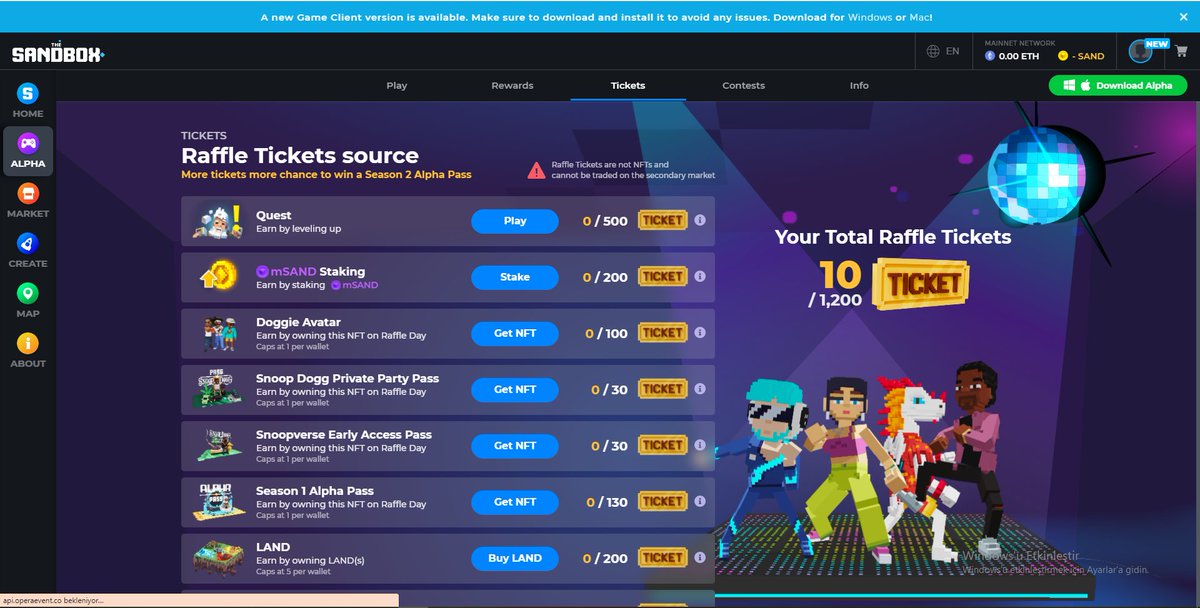Screen dimensions: 1200x608
Task: Open the Create sidebar icon
Action: [x=28, y=251]
